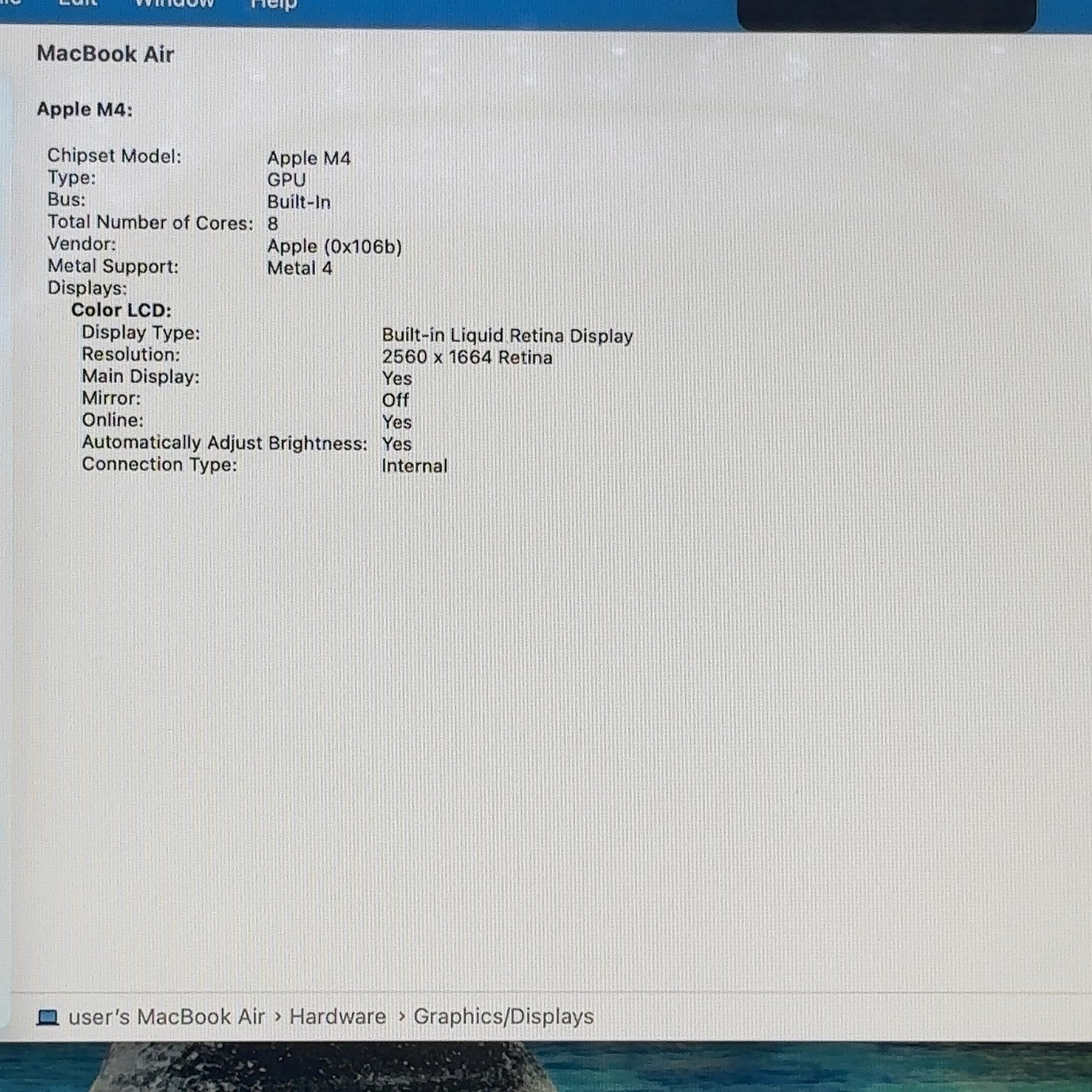Select the "Yes" value for Online

(397, 422)
